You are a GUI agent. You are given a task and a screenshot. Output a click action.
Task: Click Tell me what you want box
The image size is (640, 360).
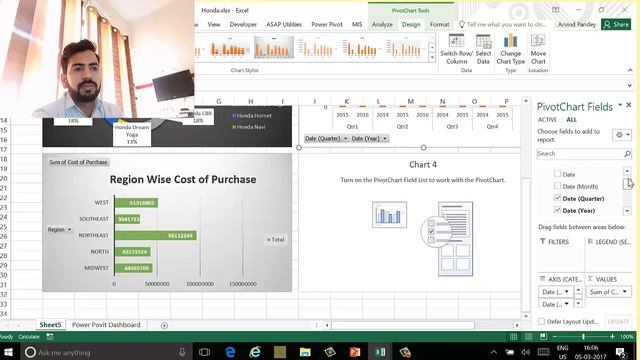point(506,24)
